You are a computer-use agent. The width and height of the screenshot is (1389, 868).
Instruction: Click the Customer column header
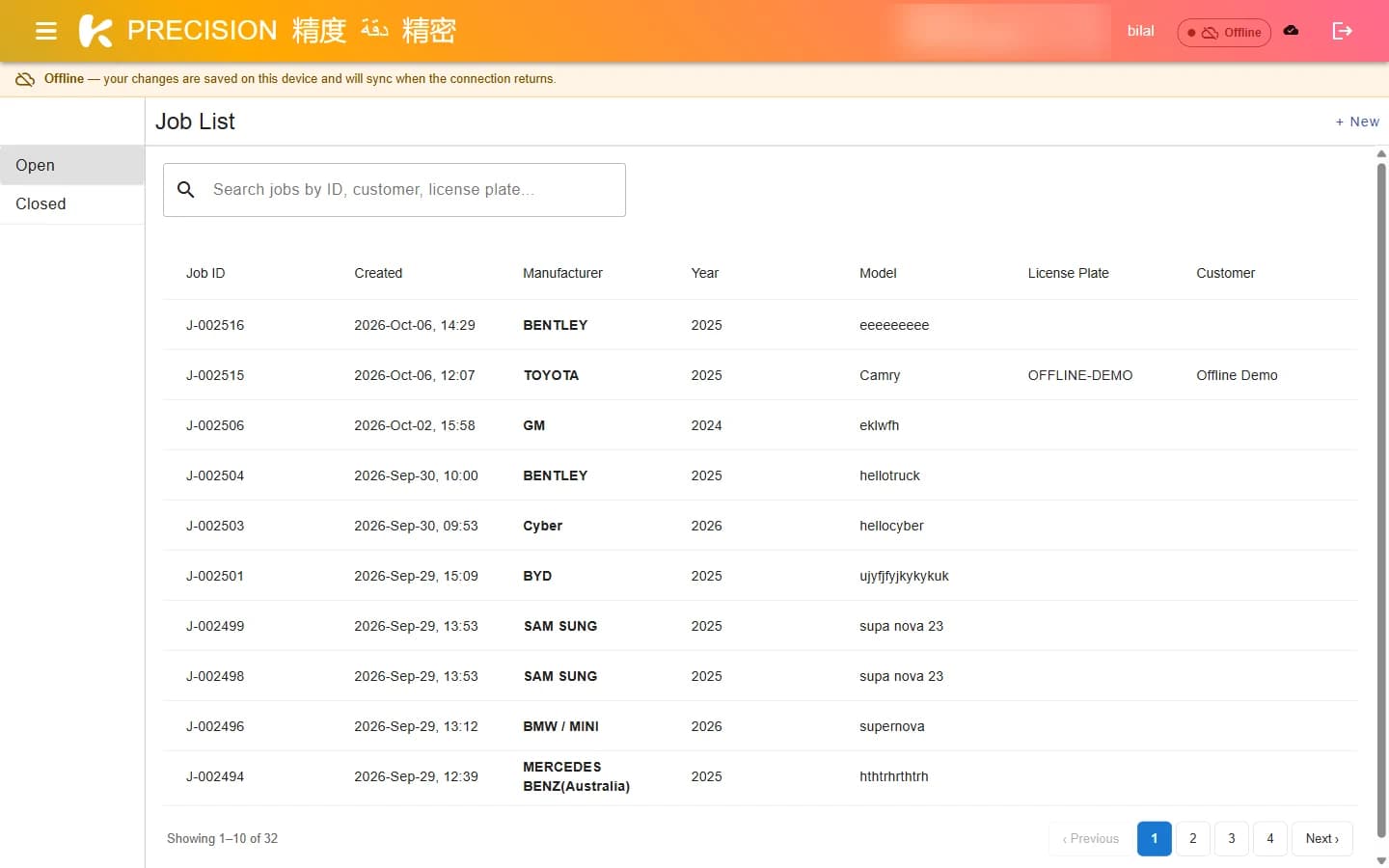click(x=1225, y=273)
